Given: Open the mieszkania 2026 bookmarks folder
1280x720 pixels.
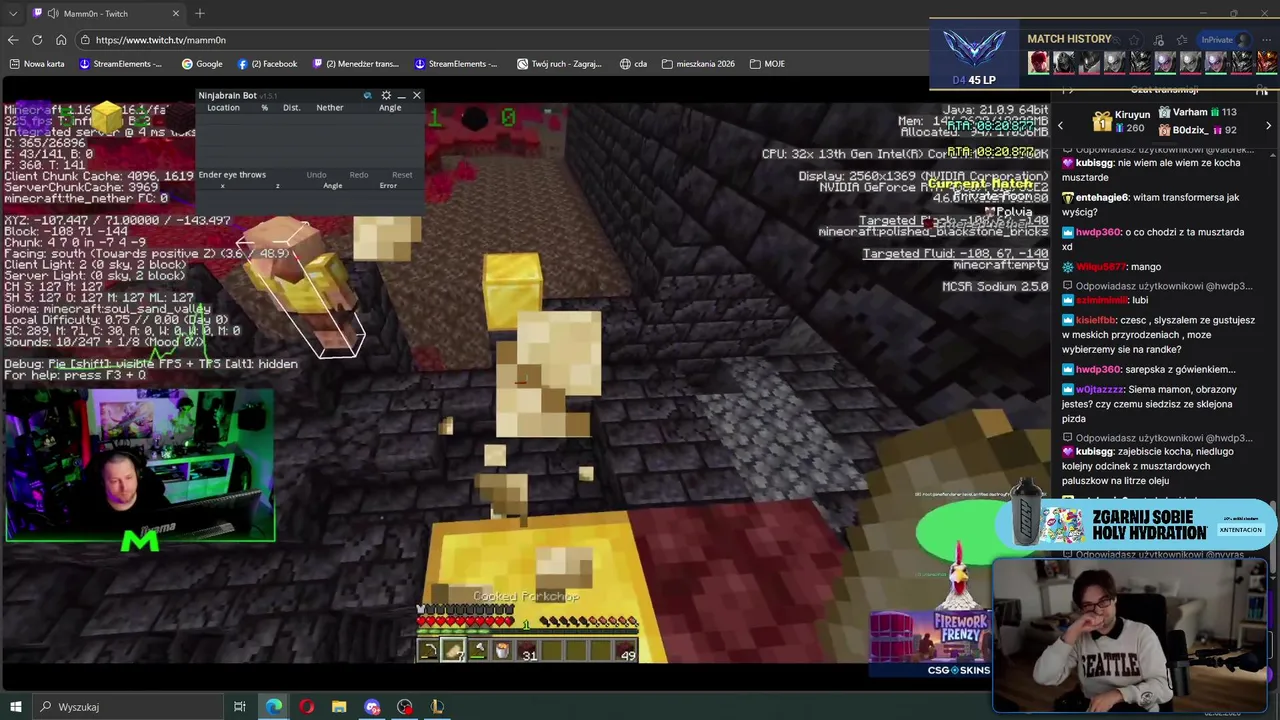Looking at the screenshot, I should click(x=698, y=64).
